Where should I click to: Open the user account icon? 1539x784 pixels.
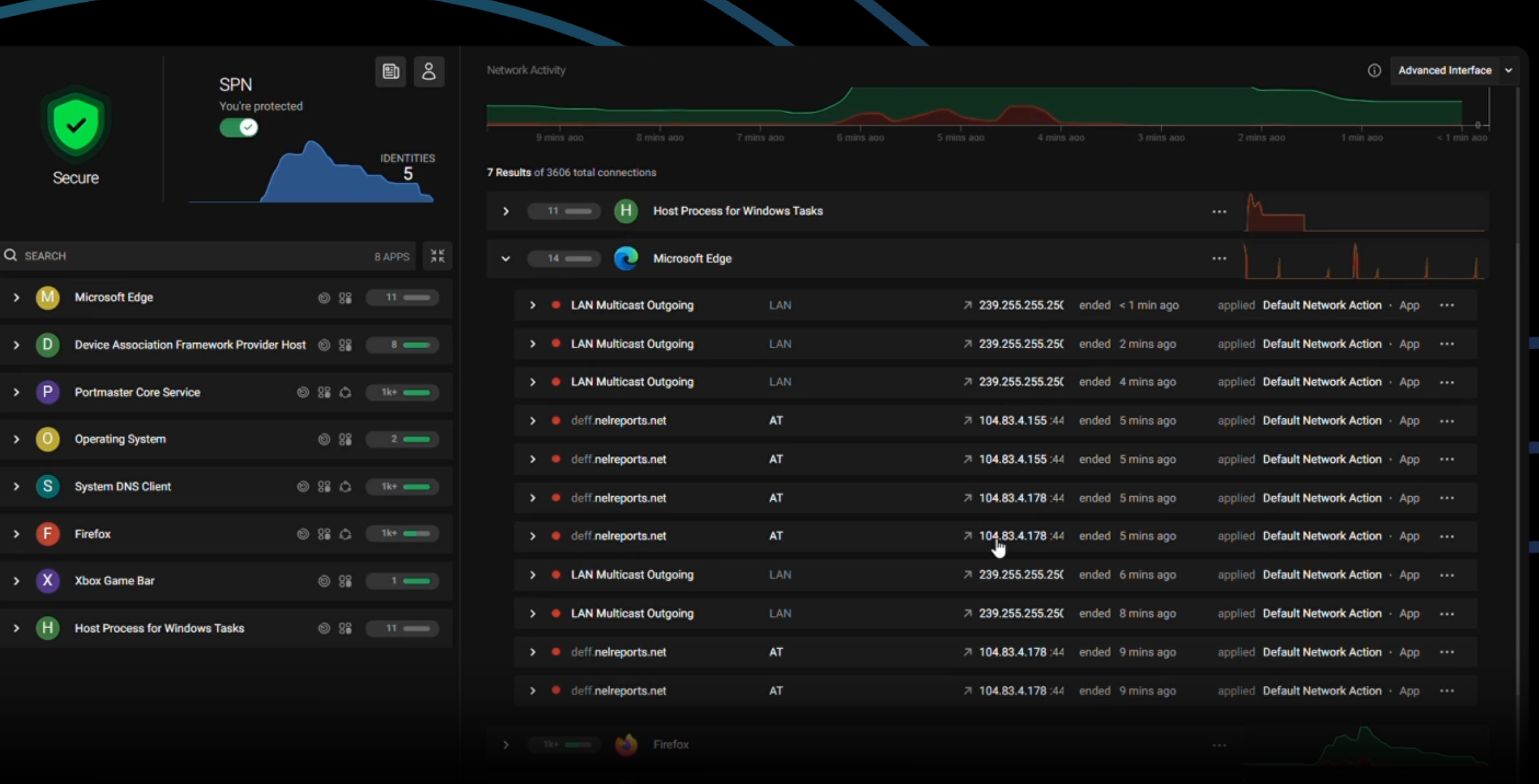[429, 72]
